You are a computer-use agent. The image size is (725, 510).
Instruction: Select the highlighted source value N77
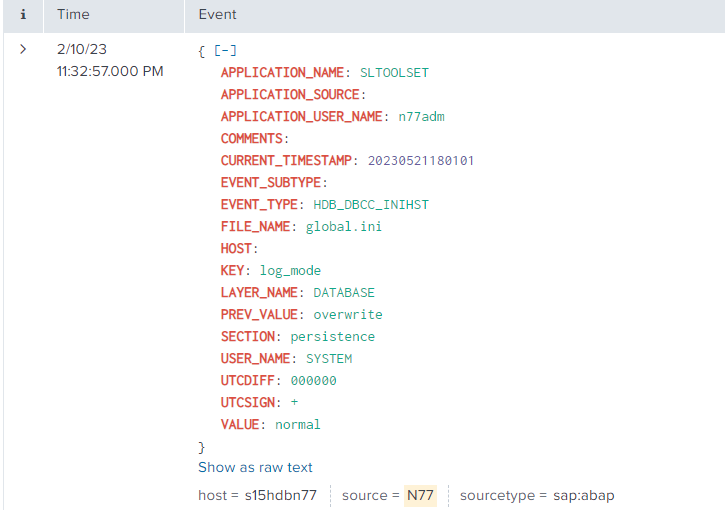click(420, 495)
